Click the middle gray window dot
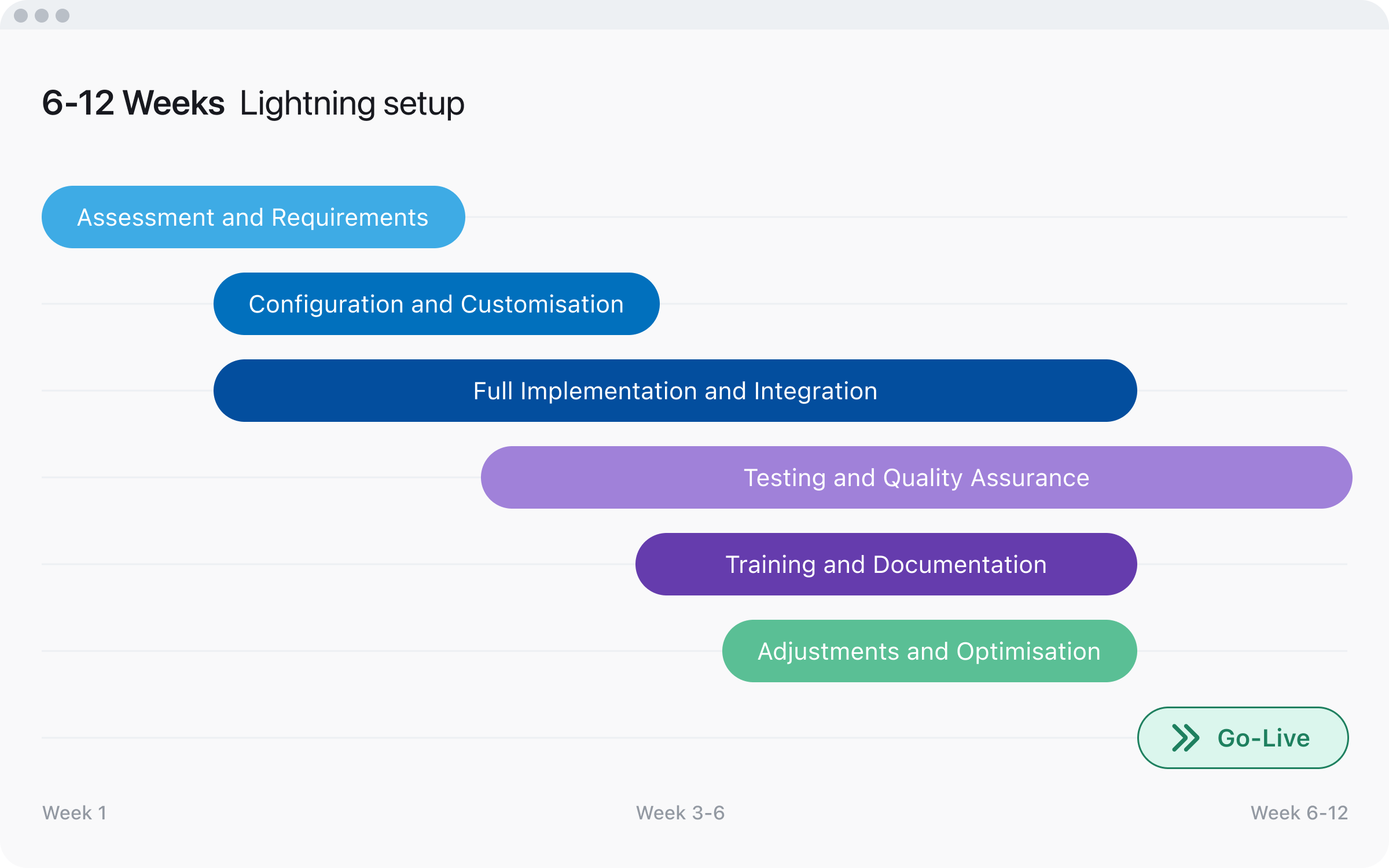The image size is (1389, 868). 42,16
